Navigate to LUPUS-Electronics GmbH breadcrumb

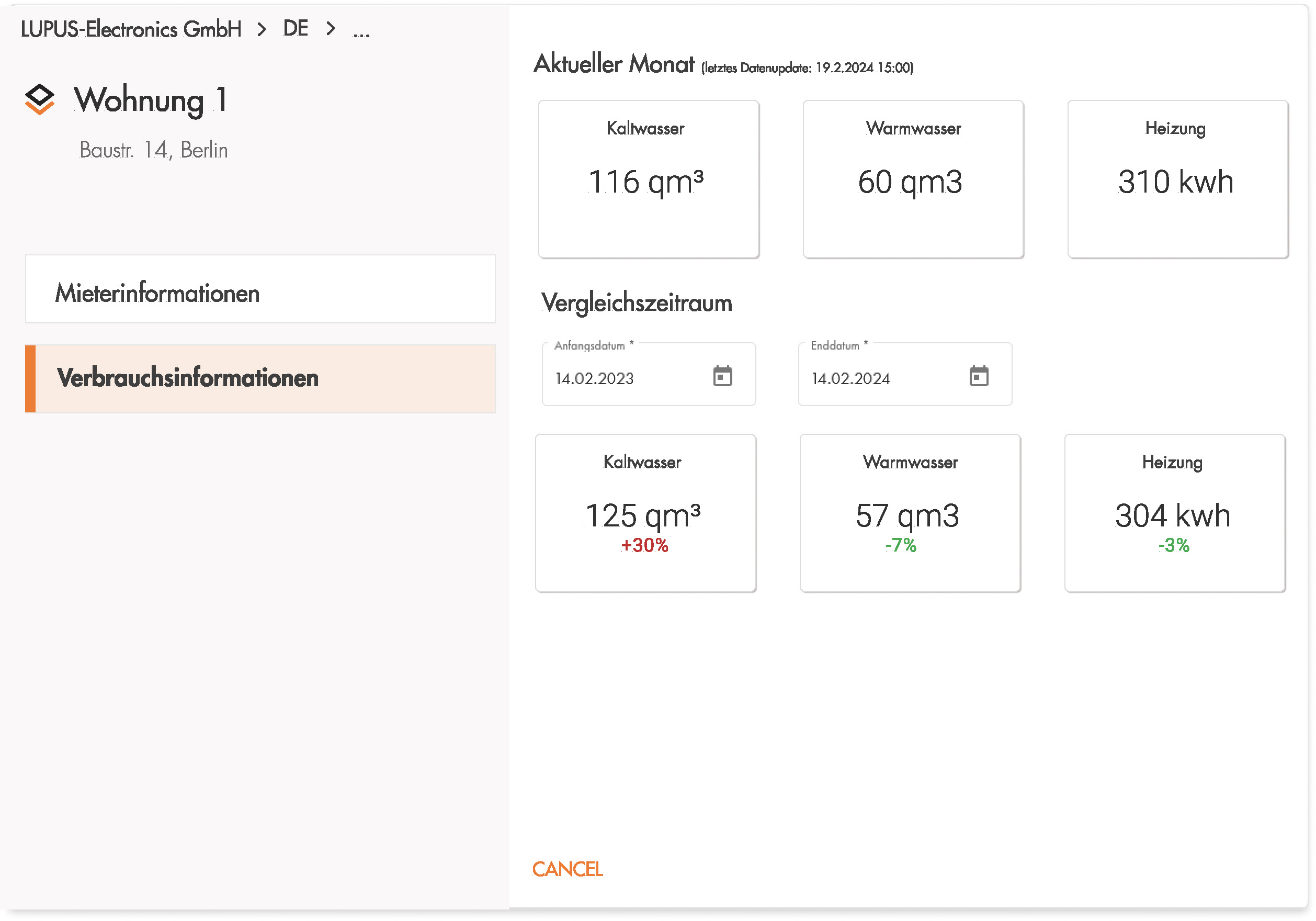coord(131,29)
